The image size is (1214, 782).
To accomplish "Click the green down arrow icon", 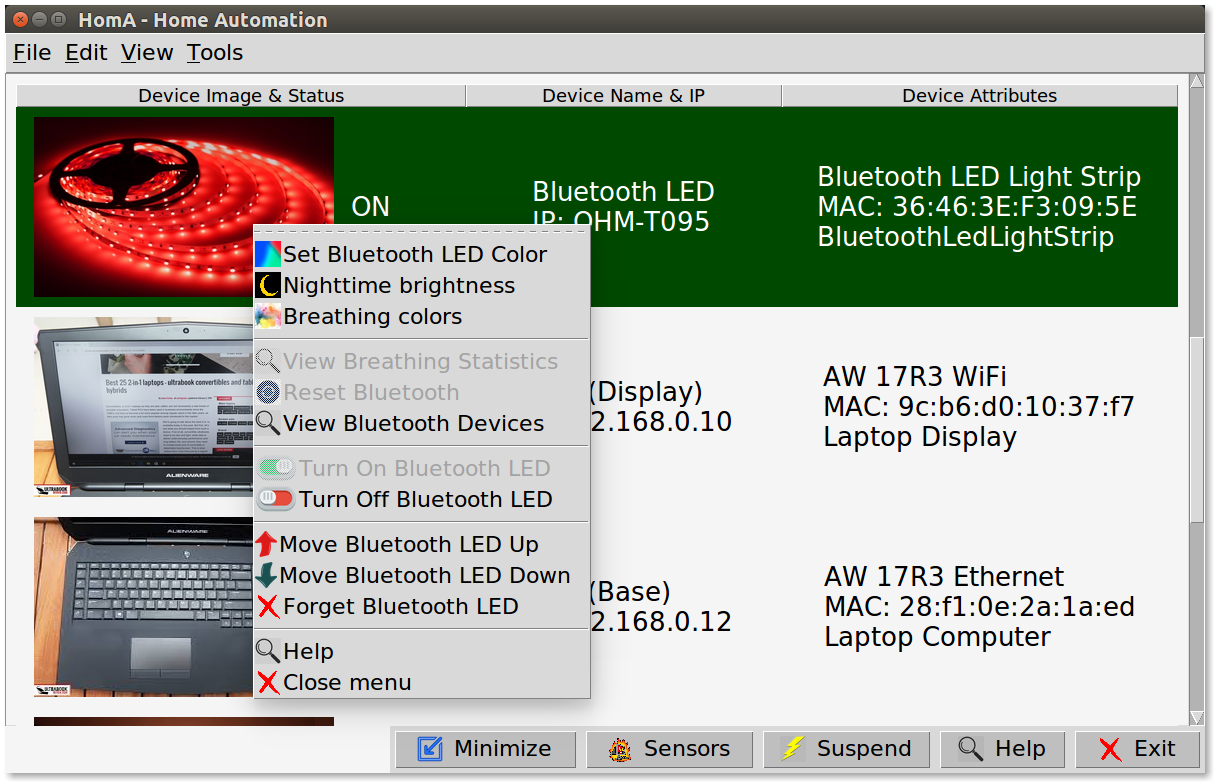I will coord(266,575).
